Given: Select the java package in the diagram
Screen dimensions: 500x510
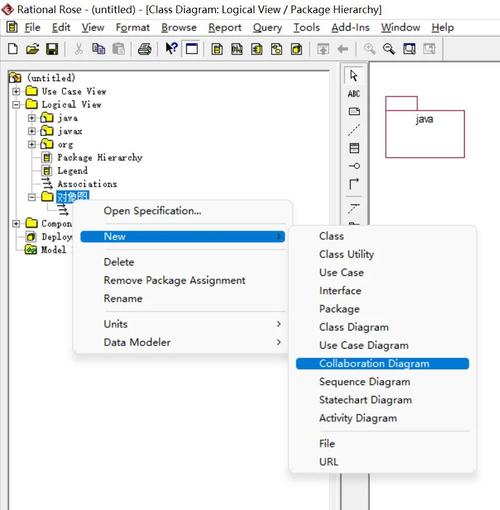Looking at the screenshot, I should pos(425,127).
